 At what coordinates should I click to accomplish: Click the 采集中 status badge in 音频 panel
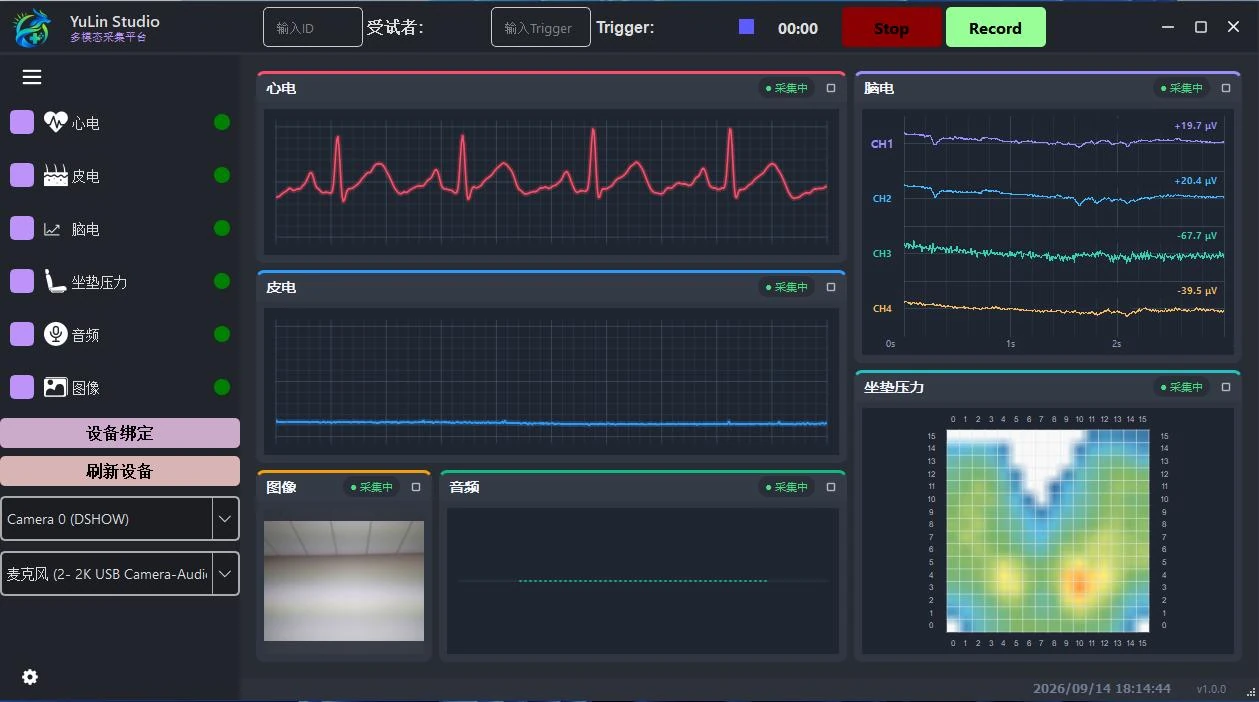(787, 487)
